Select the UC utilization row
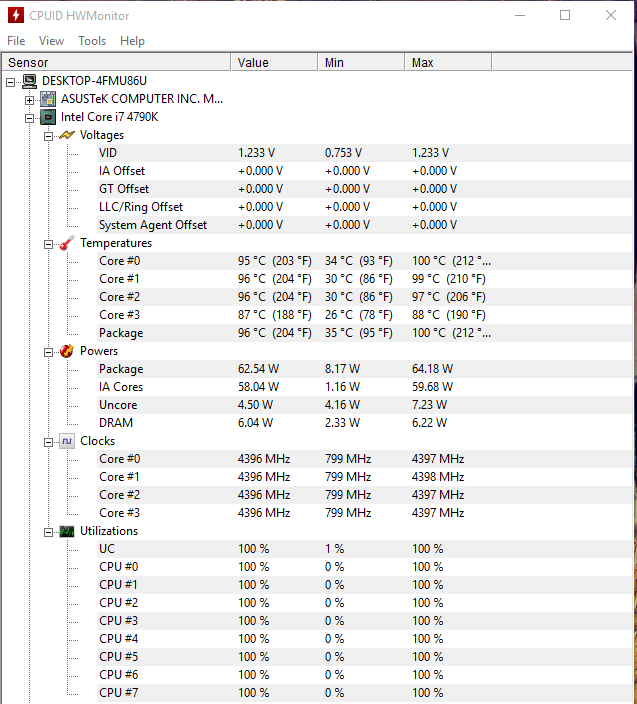The image size is (637, 704). click(x=365, y=549)
